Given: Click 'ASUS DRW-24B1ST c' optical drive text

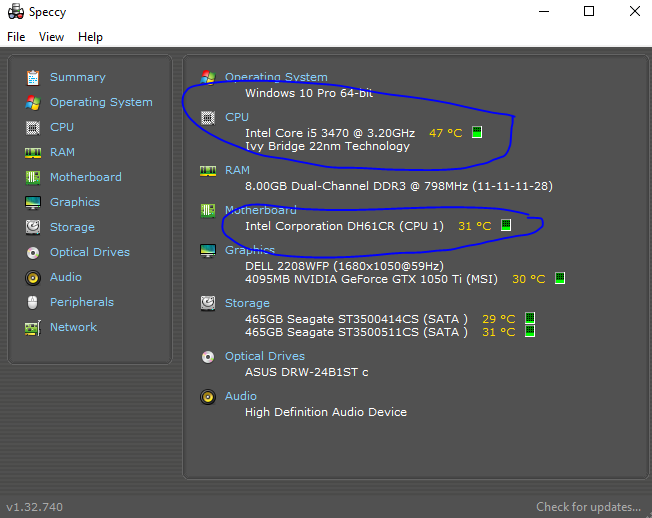Looking at the screenshot, I should click(307, 372).
